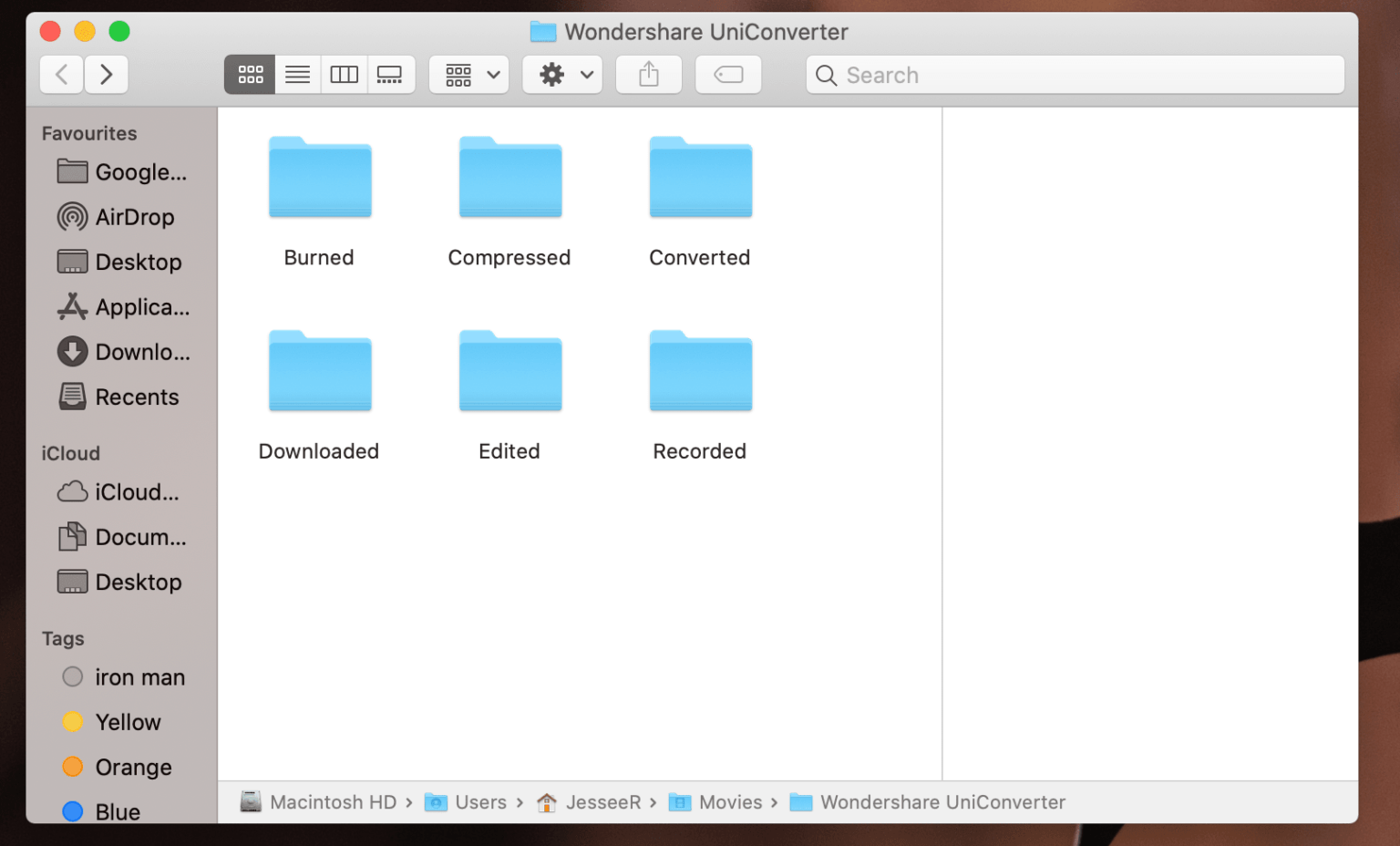1400x846 pixels.
Task: Select the Converted folder
Action: [701, 178]
